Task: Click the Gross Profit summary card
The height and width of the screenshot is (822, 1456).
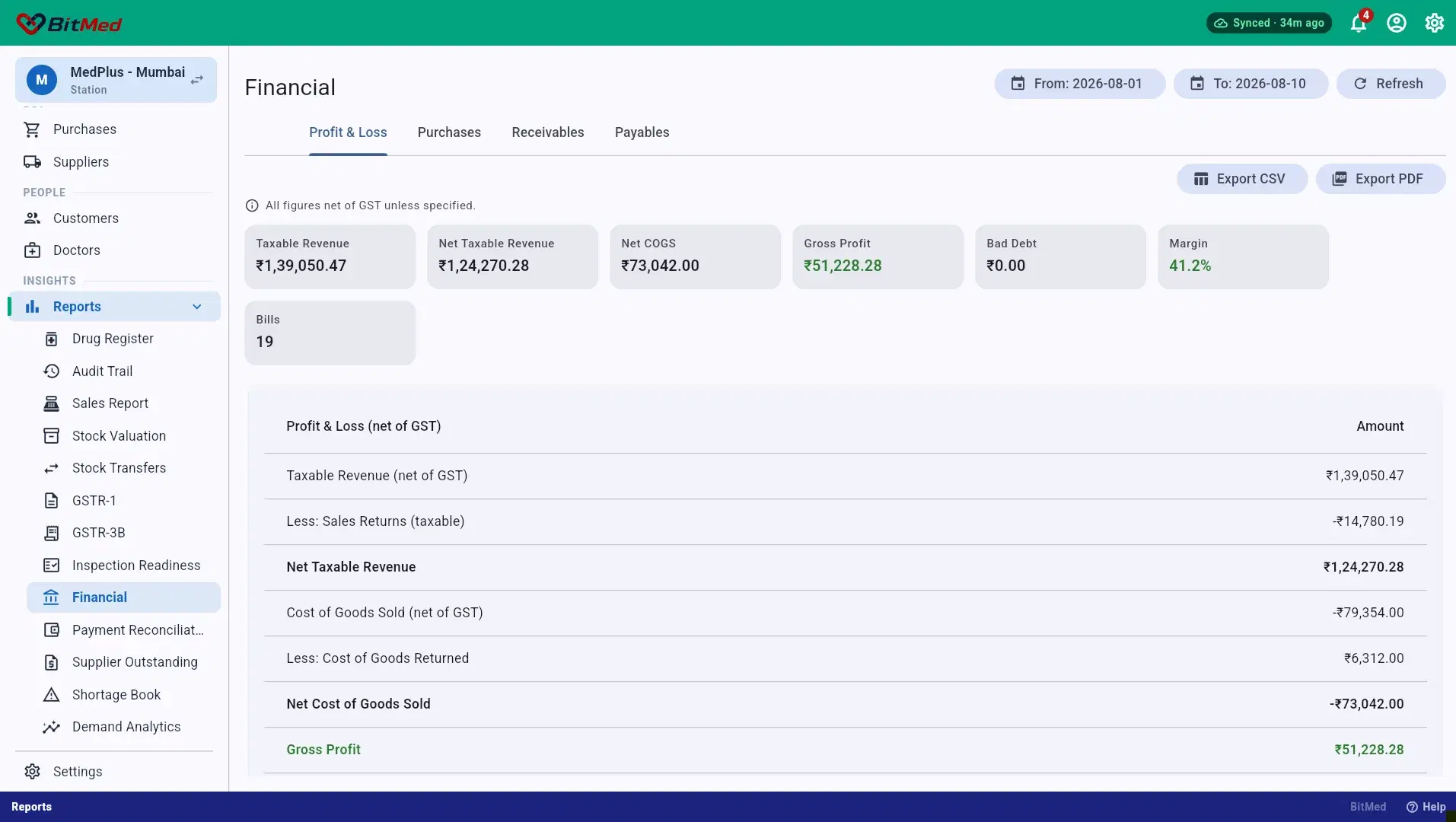Action: (x=878, y=256)
